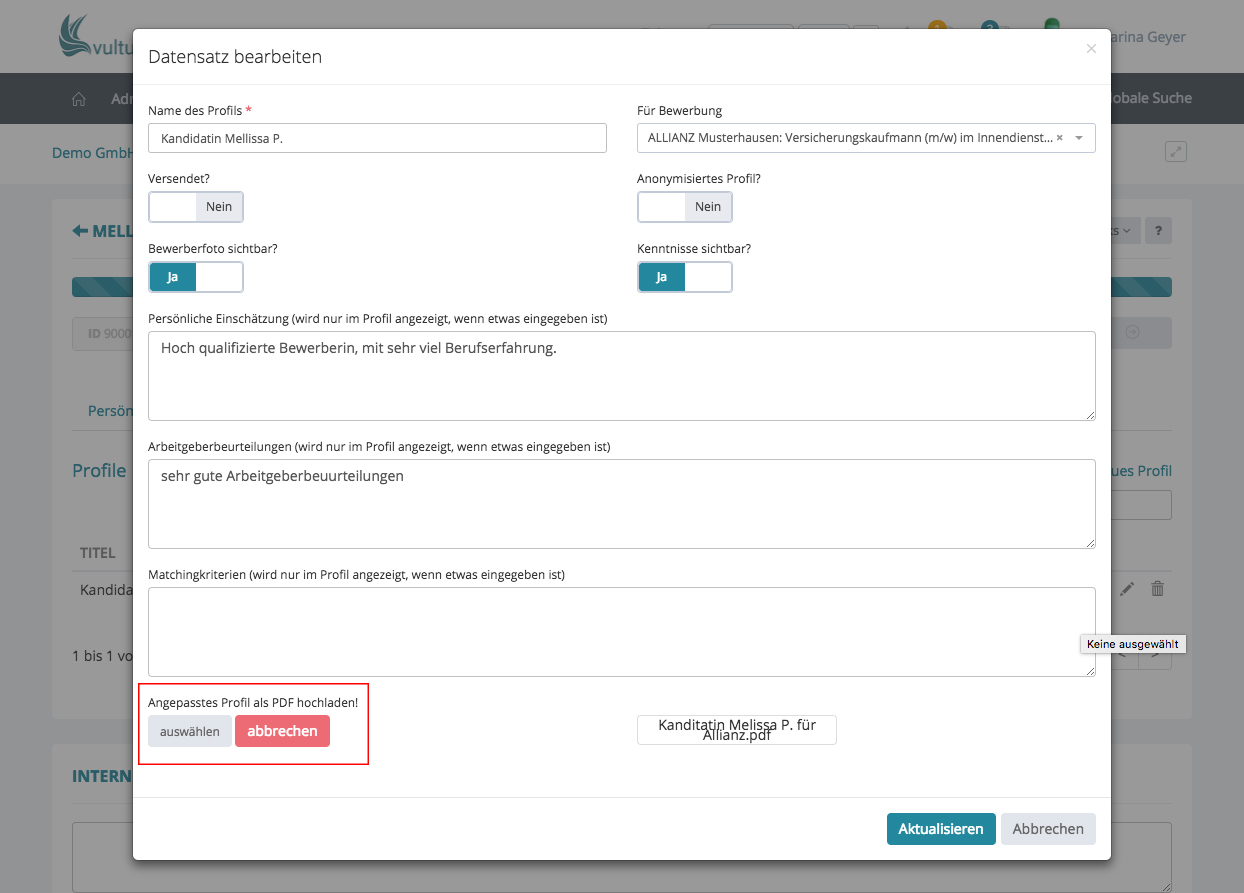Click the pencil edit icon in profile row
This screenshot has height=893, width=1244.
click(x=1127, y=589)
